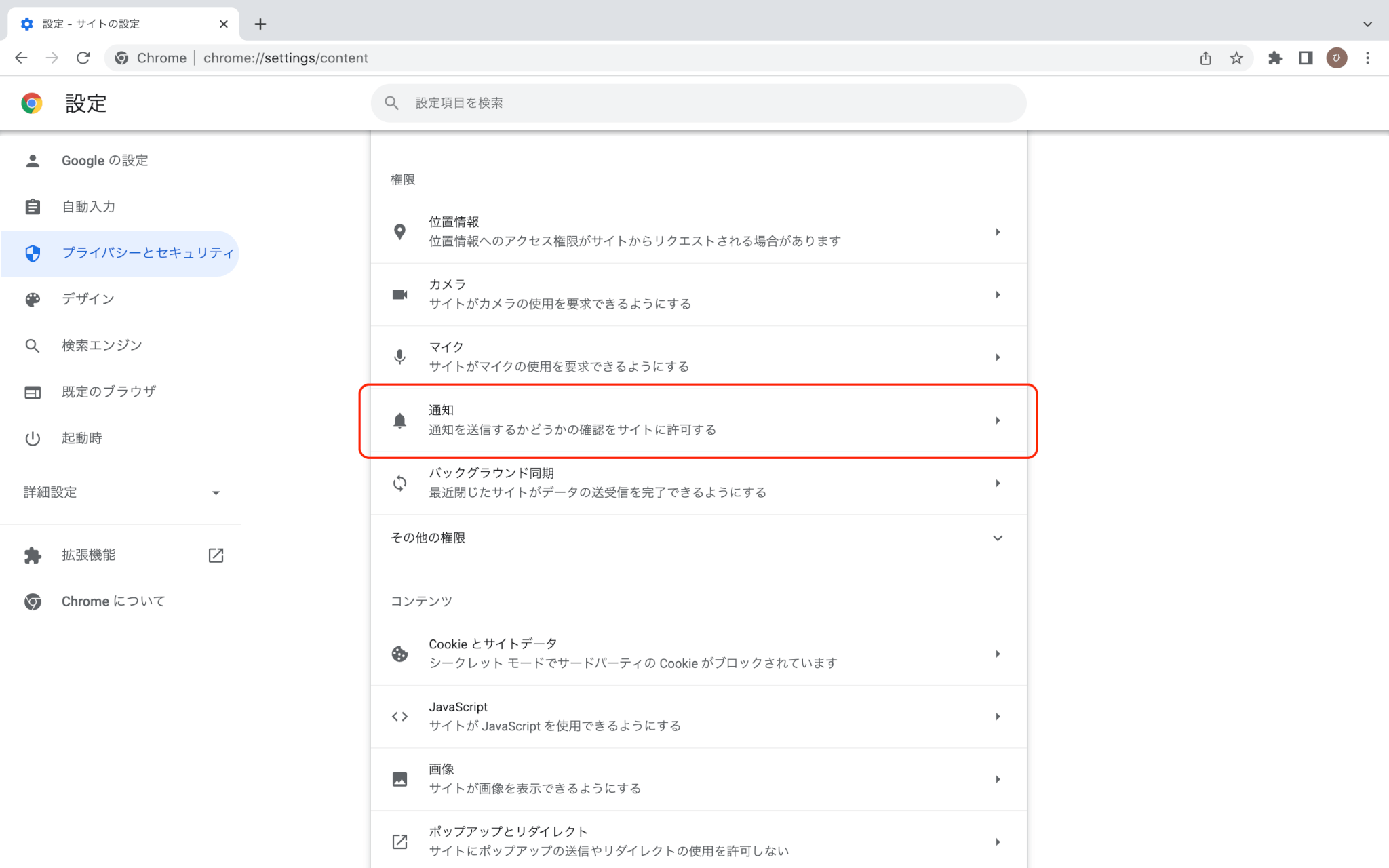Screen dimensions: 1389x868
Task: Open the 通知 settings with its arrow
Action: point(998,420)
